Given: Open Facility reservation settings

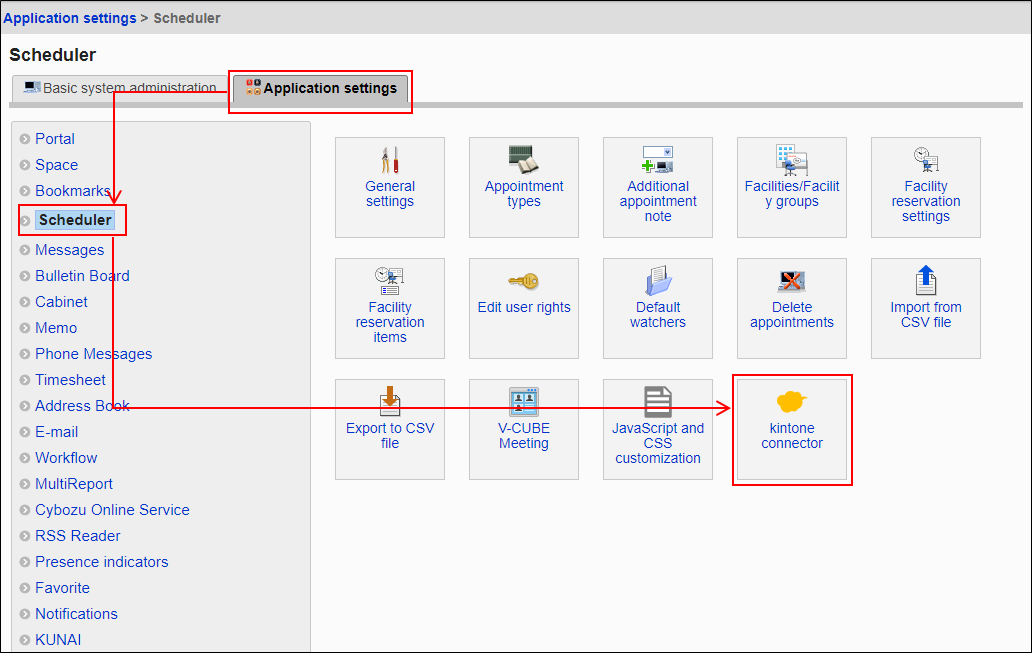Looking at the screenshot, I should pos(925,188).
